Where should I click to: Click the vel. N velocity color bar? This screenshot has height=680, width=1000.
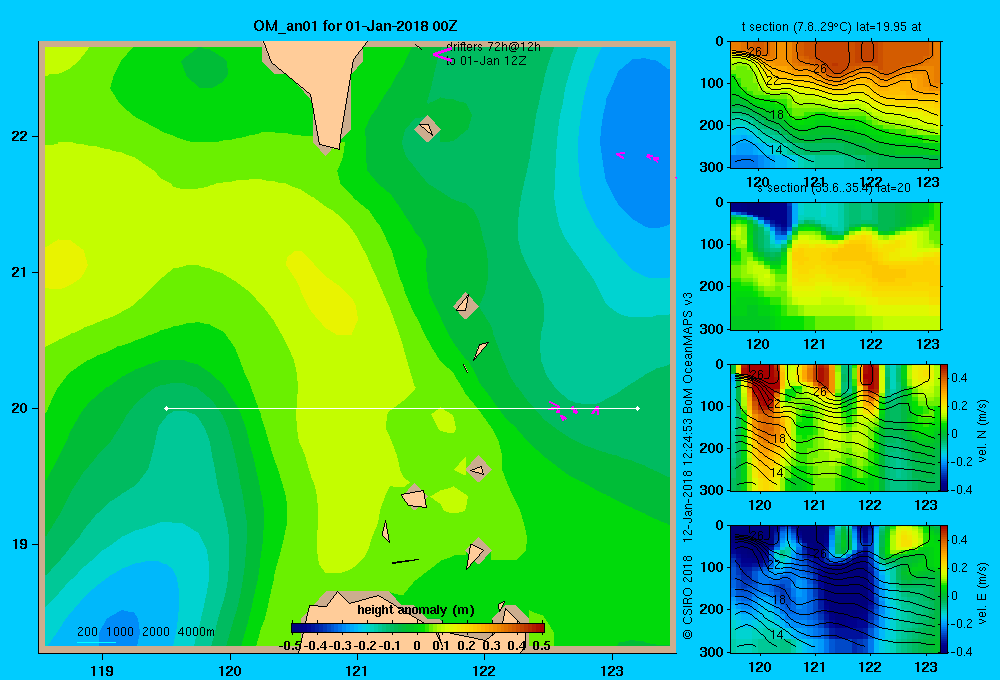click(x=944, y=427)
